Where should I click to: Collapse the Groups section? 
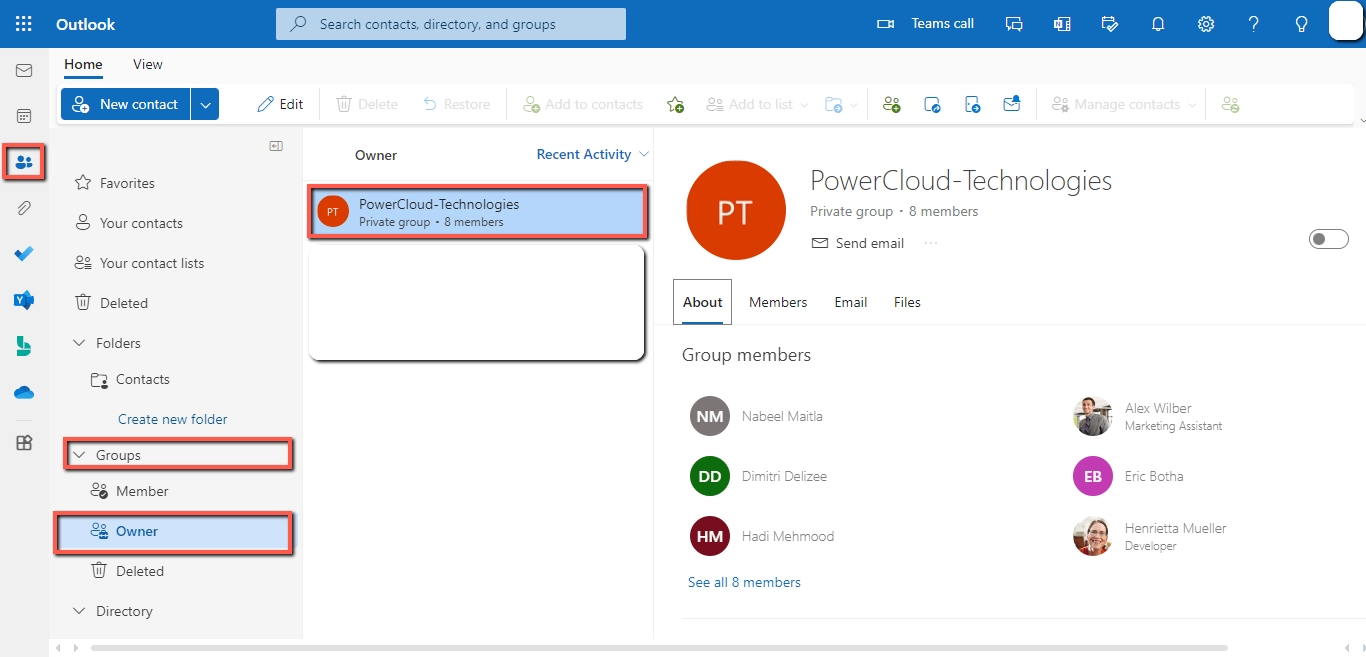pos(80,455)
